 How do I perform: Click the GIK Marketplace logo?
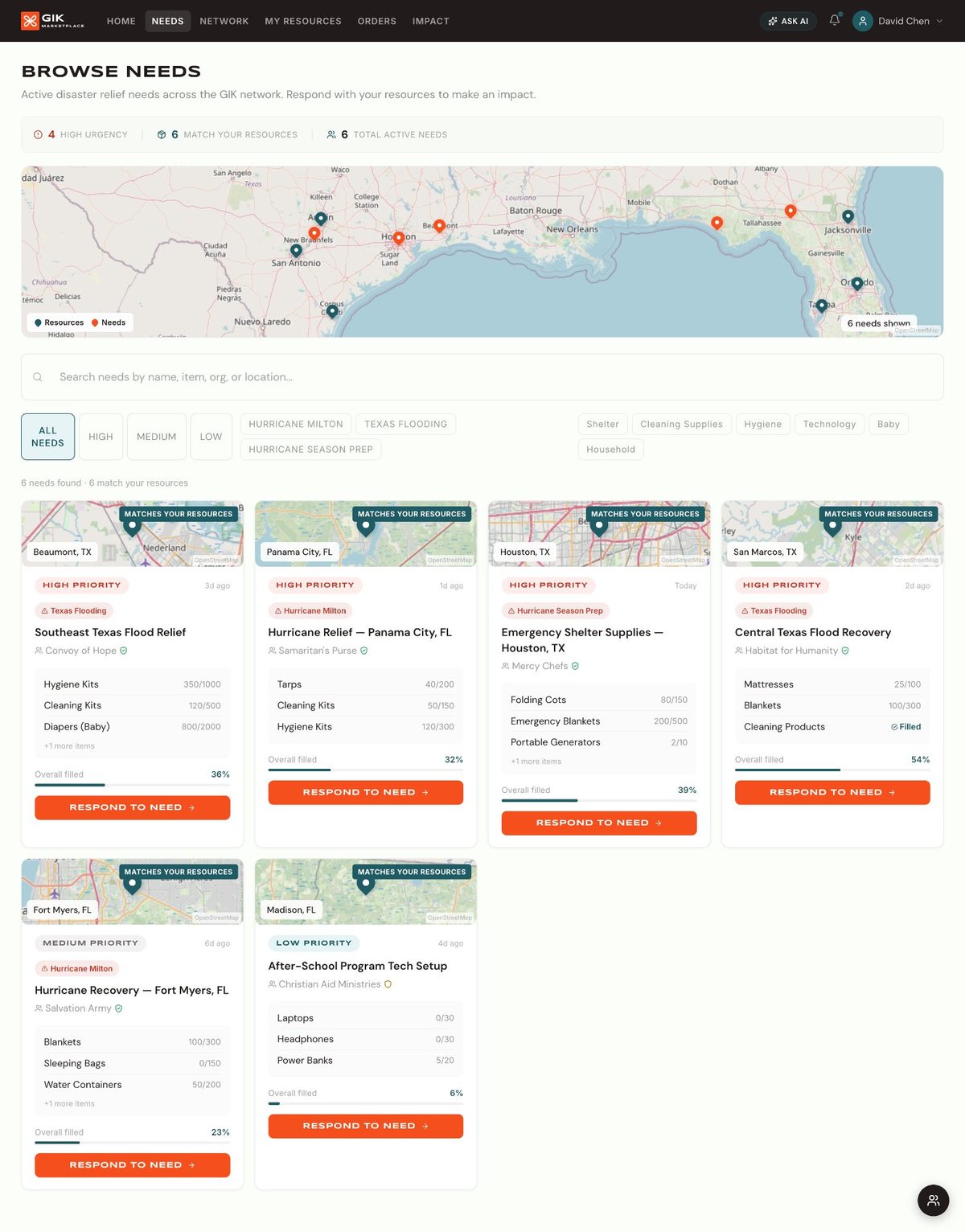coord(51,20)
